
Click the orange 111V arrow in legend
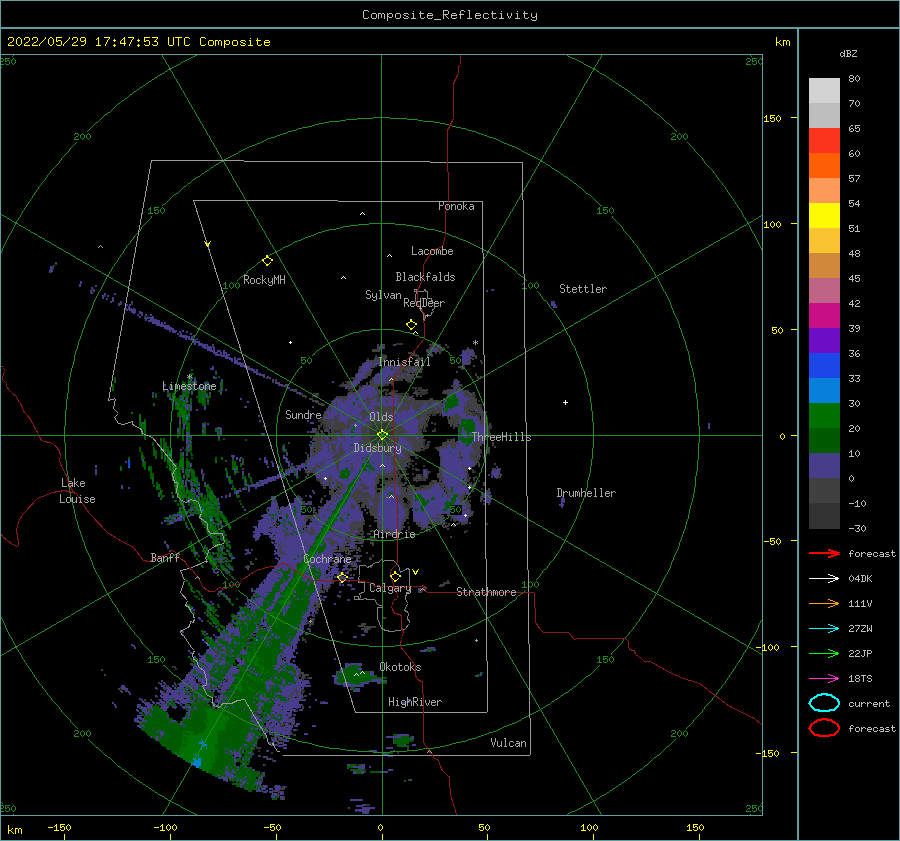pyautogui.click(x=824, y=603)
